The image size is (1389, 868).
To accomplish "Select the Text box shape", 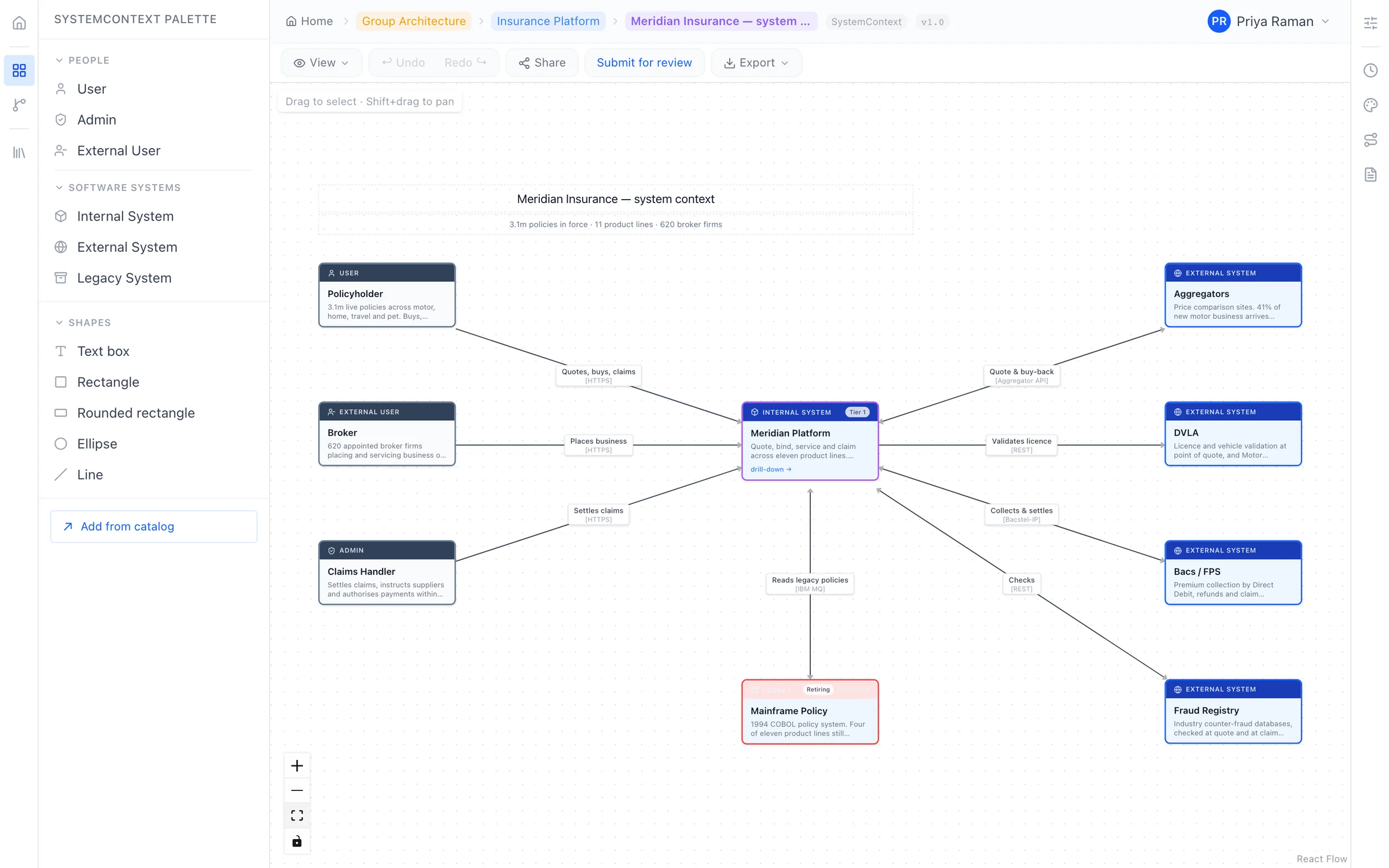I will coord(153,351).
